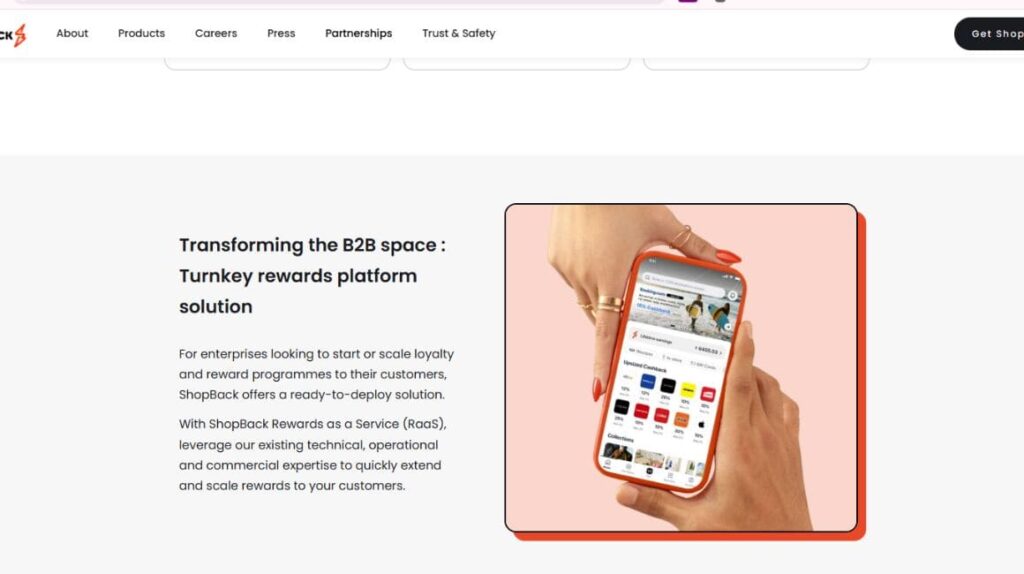
Task: Click the Transforming the B2B space heading
Action: pos(312,276)
